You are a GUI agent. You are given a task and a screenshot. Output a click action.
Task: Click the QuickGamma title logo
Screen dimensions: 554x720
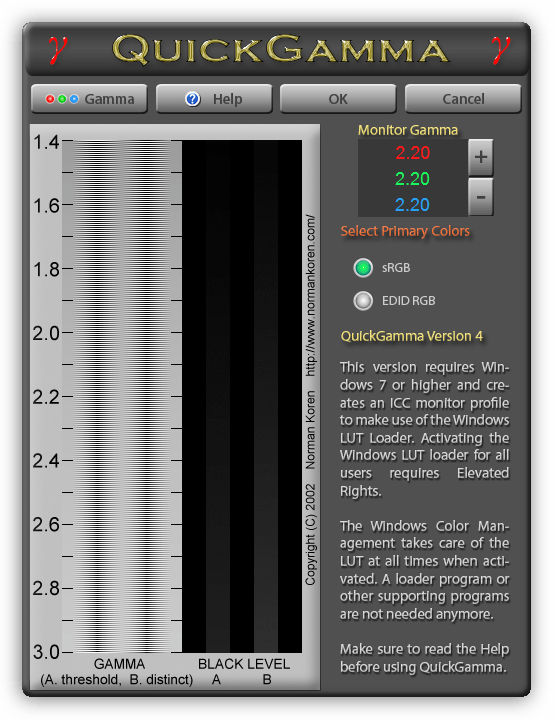[x=280, y=49]
